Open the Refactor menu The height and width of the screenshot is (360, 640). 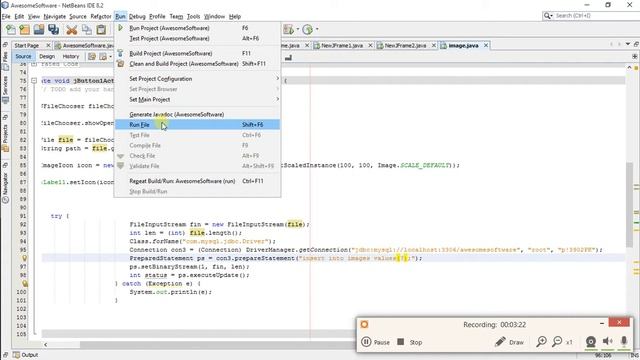point(101,16)
